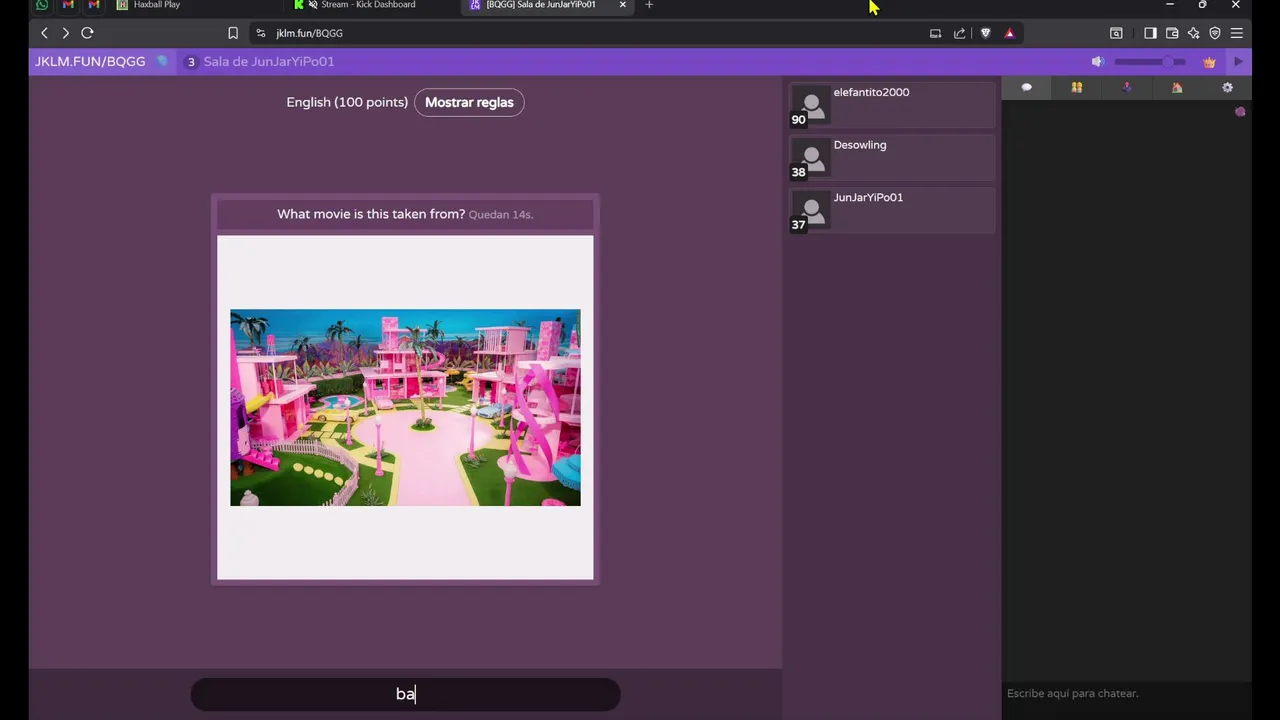Open the players list tab icon

pos(1077,88)
